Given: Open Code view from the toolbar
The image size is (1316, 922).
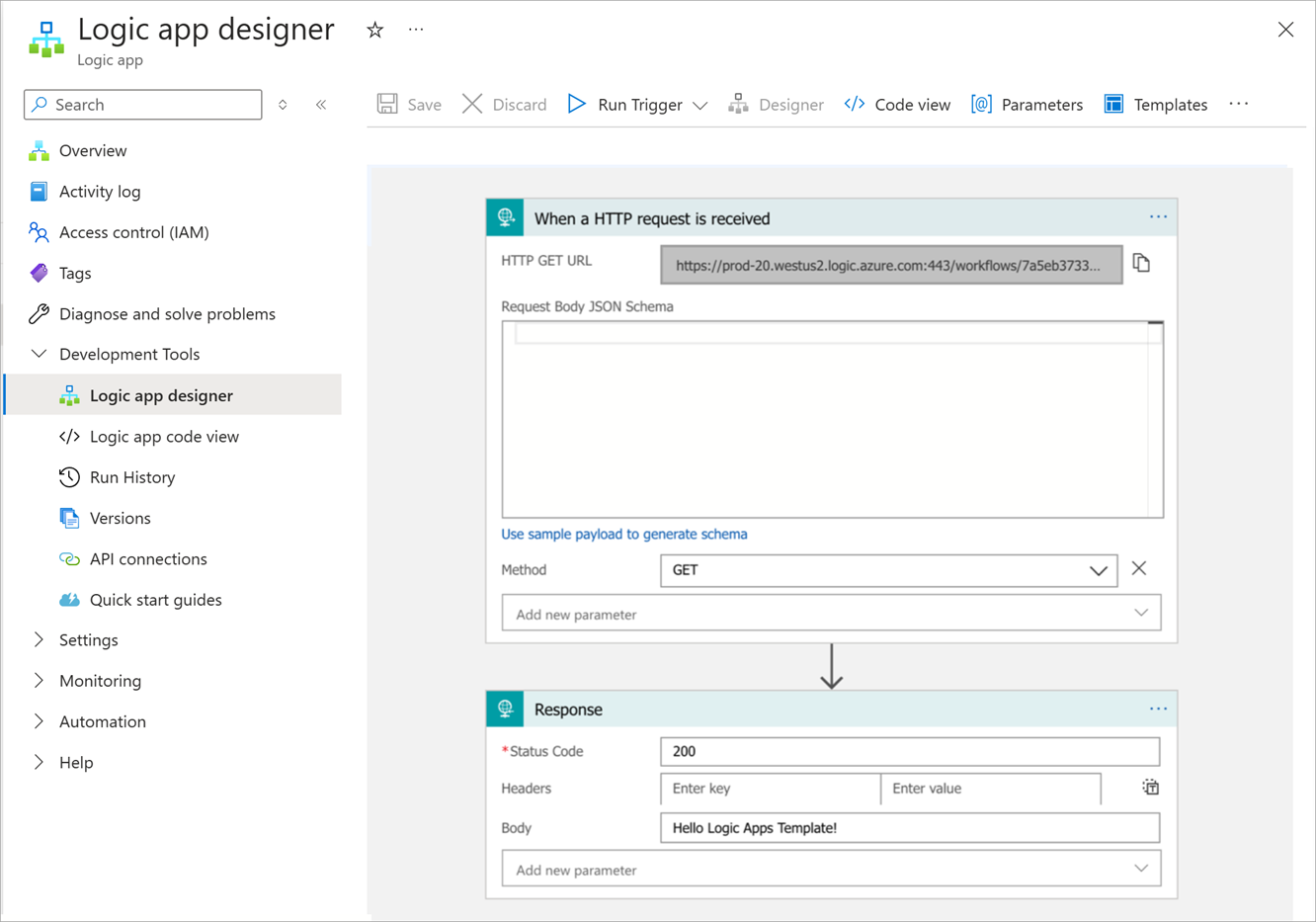Looking at the screenshot, I should pos(897,105).
